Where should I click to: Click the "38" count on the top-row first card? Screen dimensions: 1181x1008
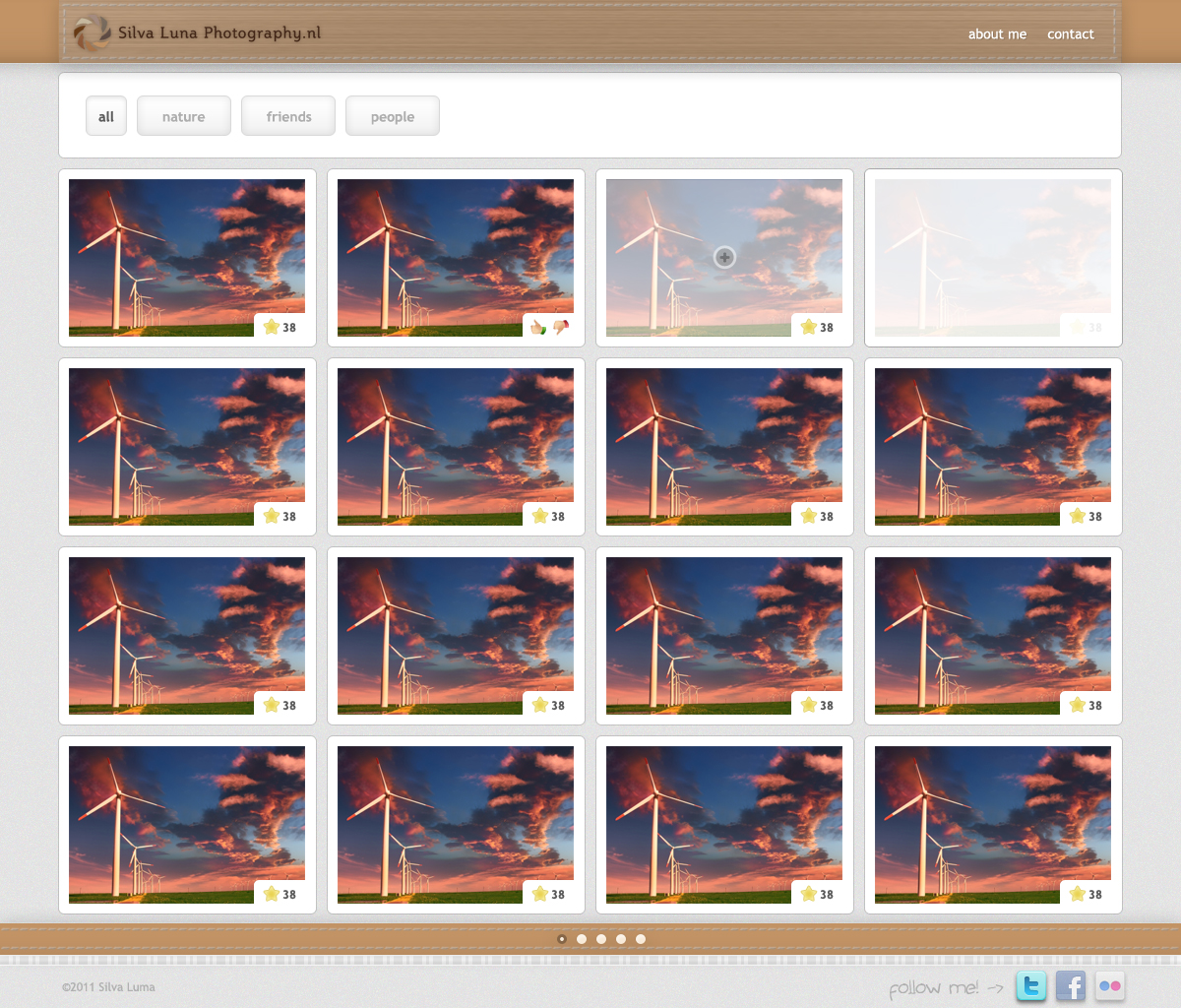pyautogui.click(x=289, y=328)
